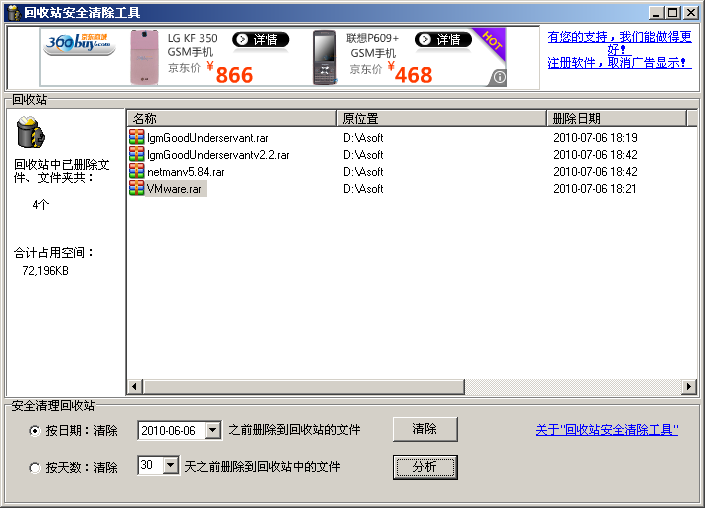Open the 关于"回收站安全清除工具" link
705x508 pixels.
pos(606,430)
